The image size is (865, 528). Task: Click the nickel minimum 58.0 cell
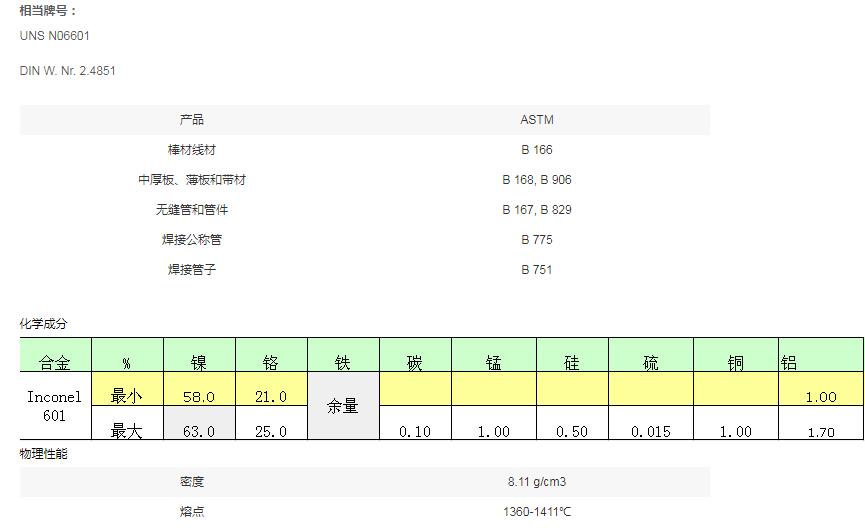[199, 389]
